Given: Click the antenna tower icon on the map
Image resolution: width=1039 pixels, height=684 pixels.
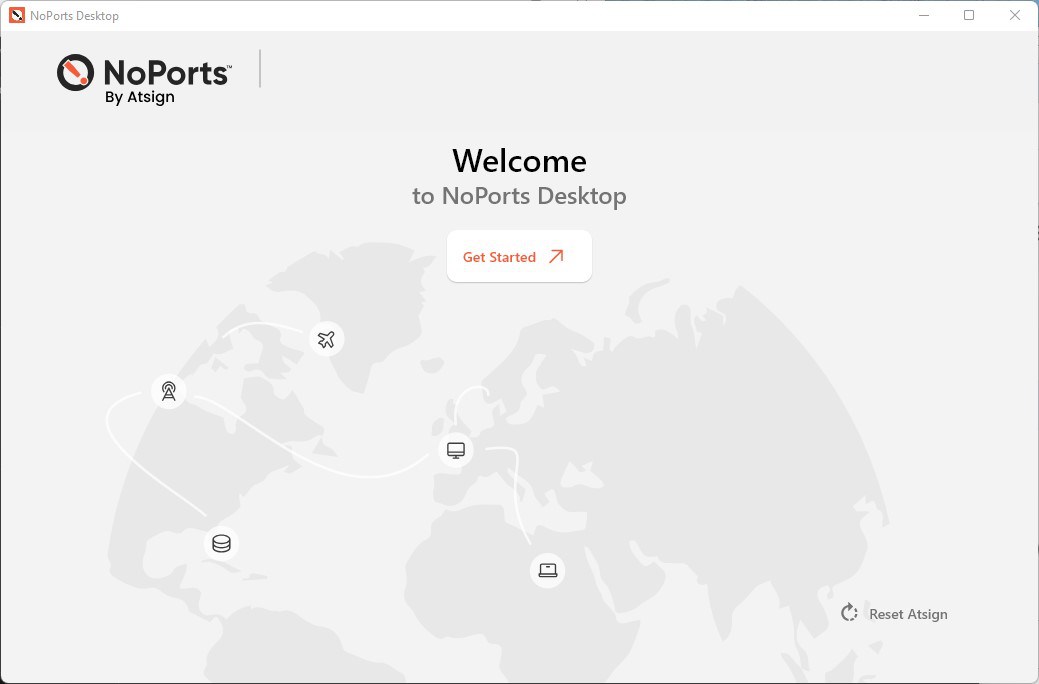Looking at the screenshot, I should pyautogui.click(x=169, y=391).
